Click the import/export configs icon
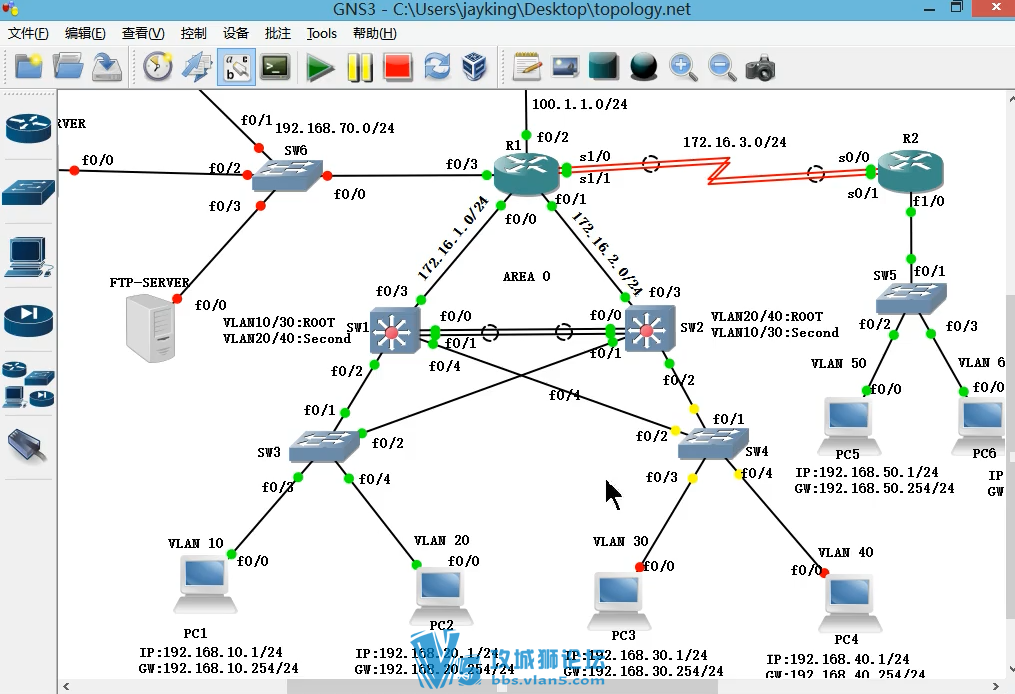This screenshot has height=694, width=1015. coord(197,67)
